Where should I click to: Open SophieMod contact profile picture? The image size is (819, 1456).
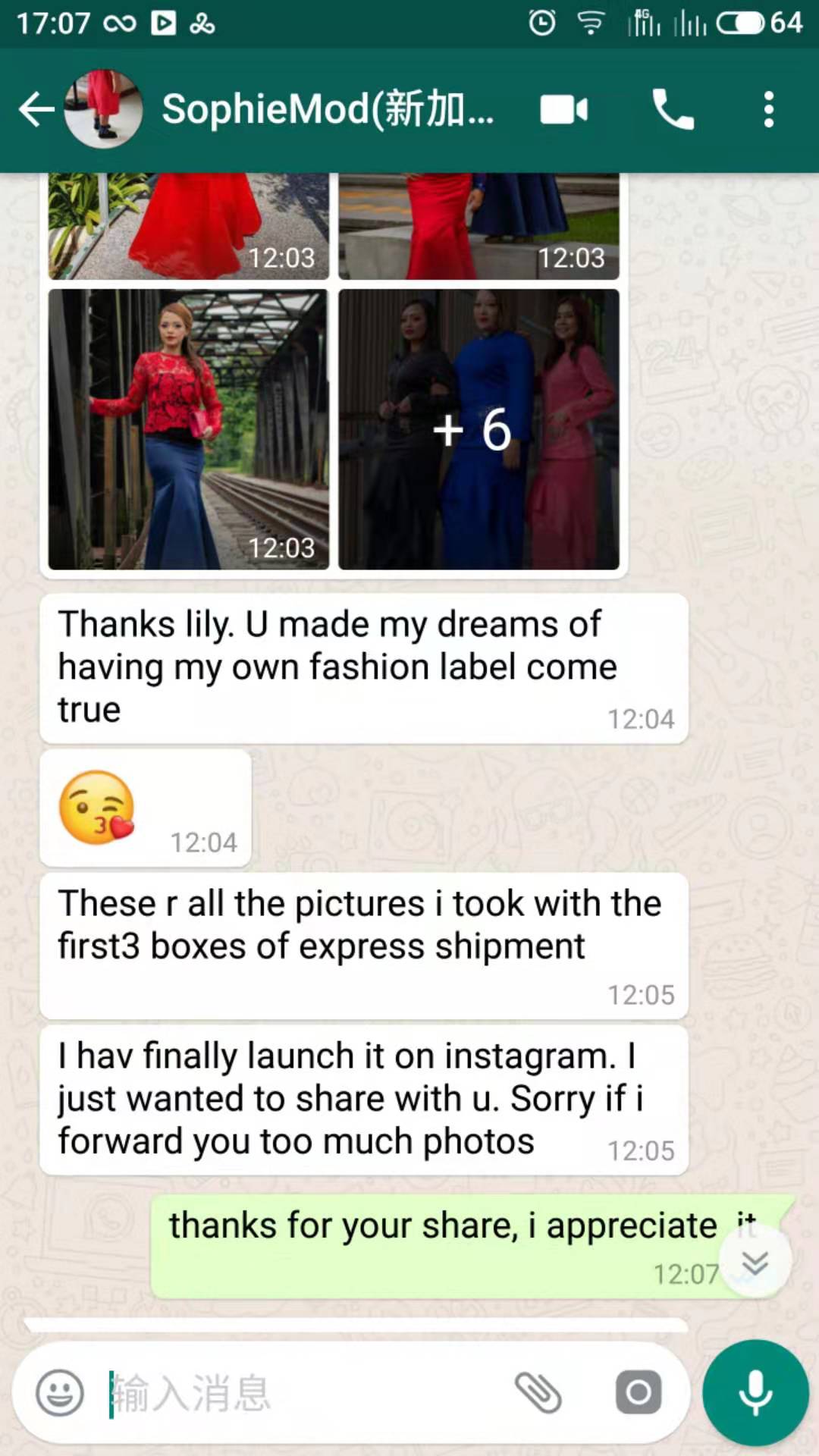103,109
